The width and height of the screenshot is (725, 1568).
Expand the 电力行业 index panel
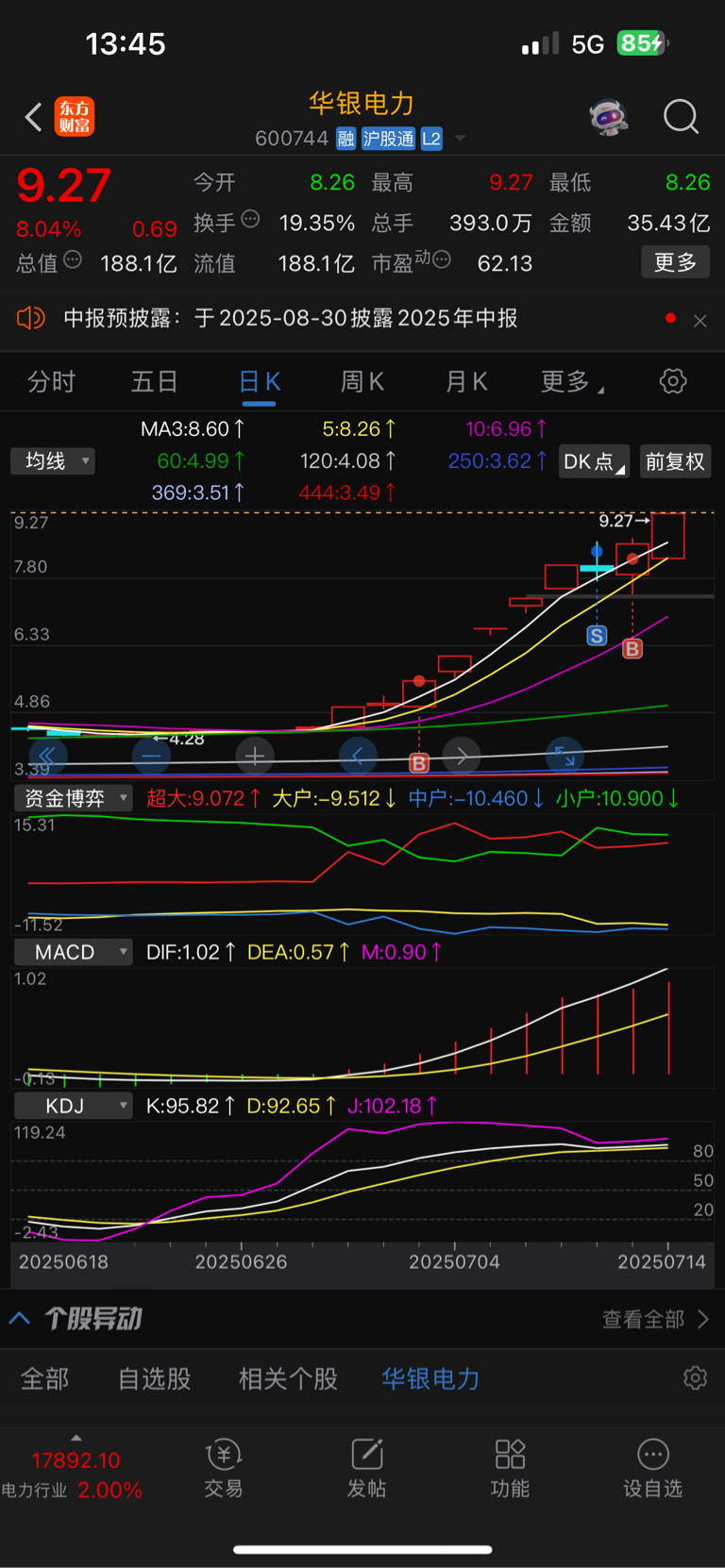[x=73, y=1467]
